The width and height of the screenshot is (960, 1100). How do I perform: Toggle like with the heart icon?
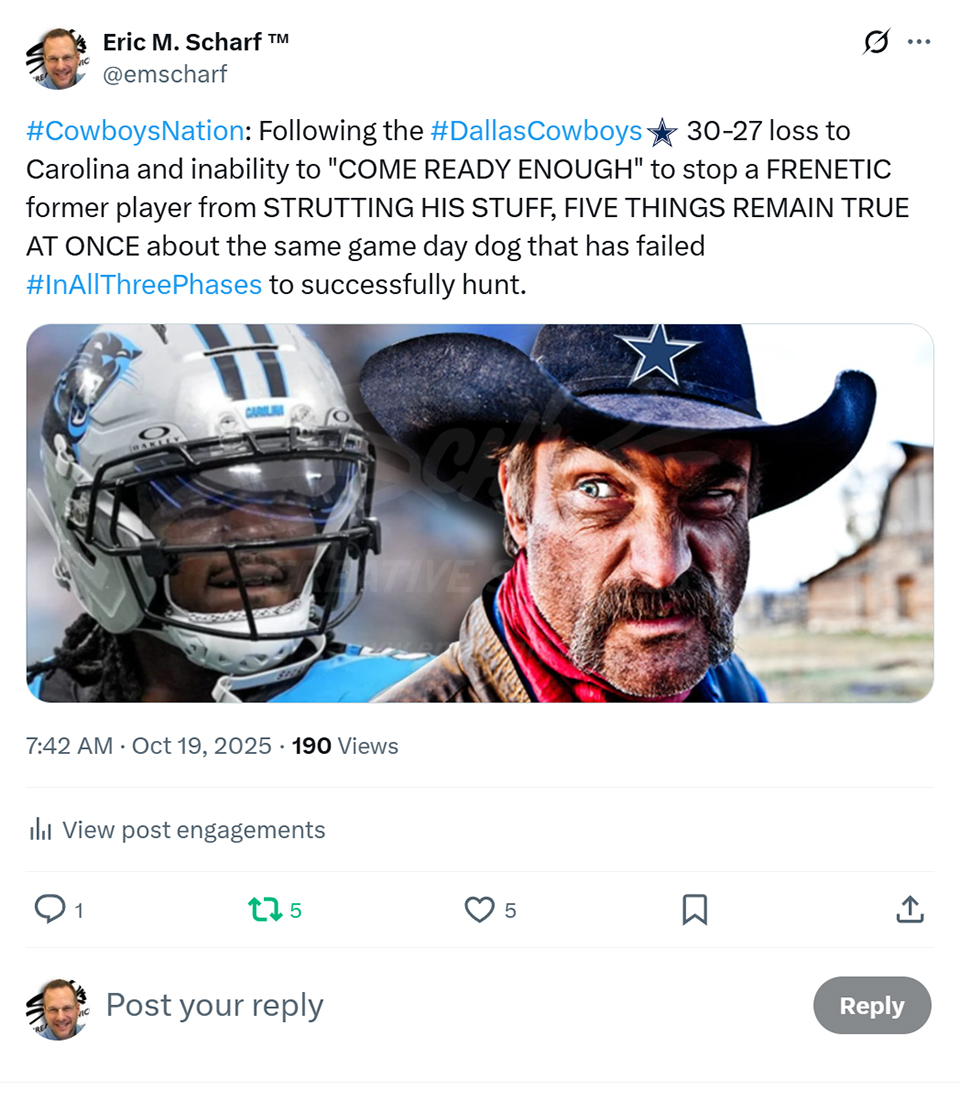tap(480, 909)
